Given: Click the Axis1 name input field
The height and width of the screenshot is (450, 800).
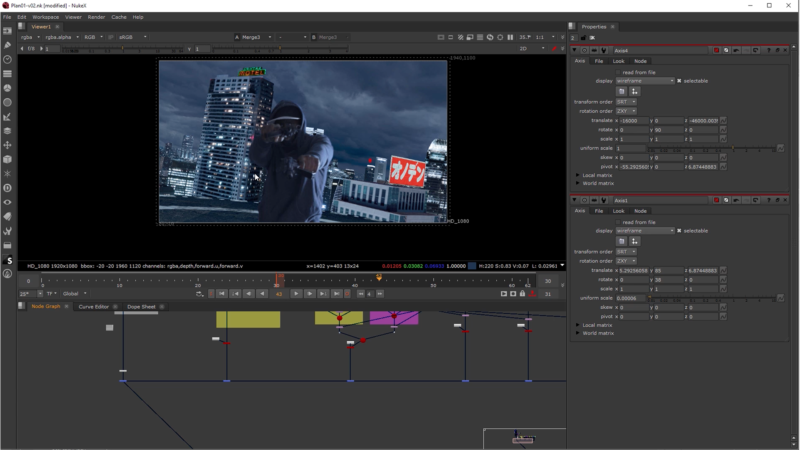Looking at the screenshot, I should 661,201.
